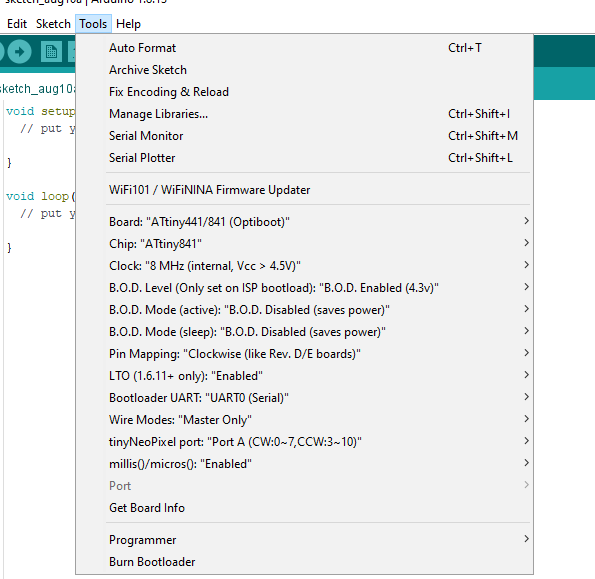Expand the Clock 8 MHz submenu

(304, 266)
